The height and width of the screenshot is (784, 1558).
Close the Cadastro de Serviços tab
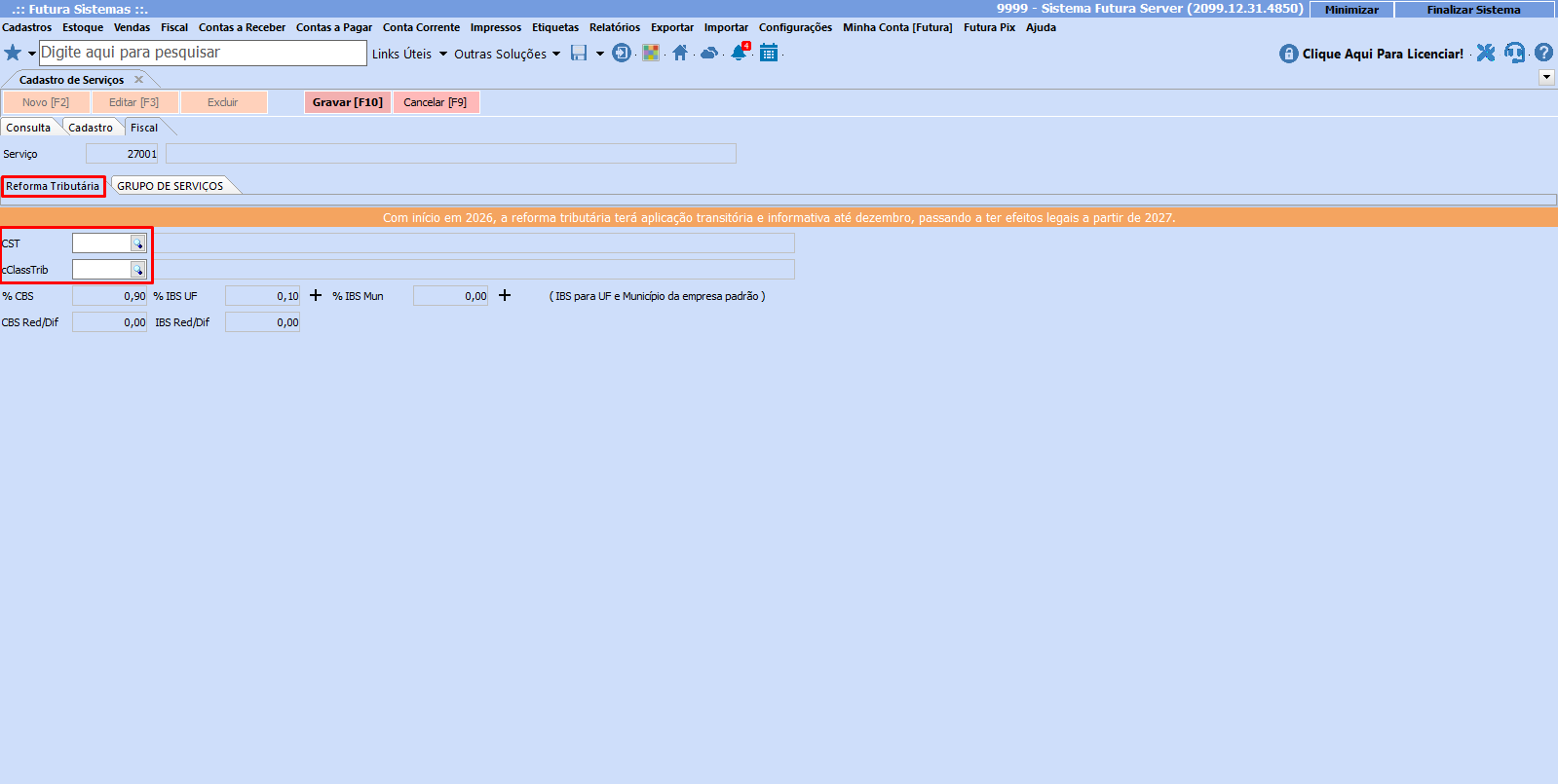[138, 79]
